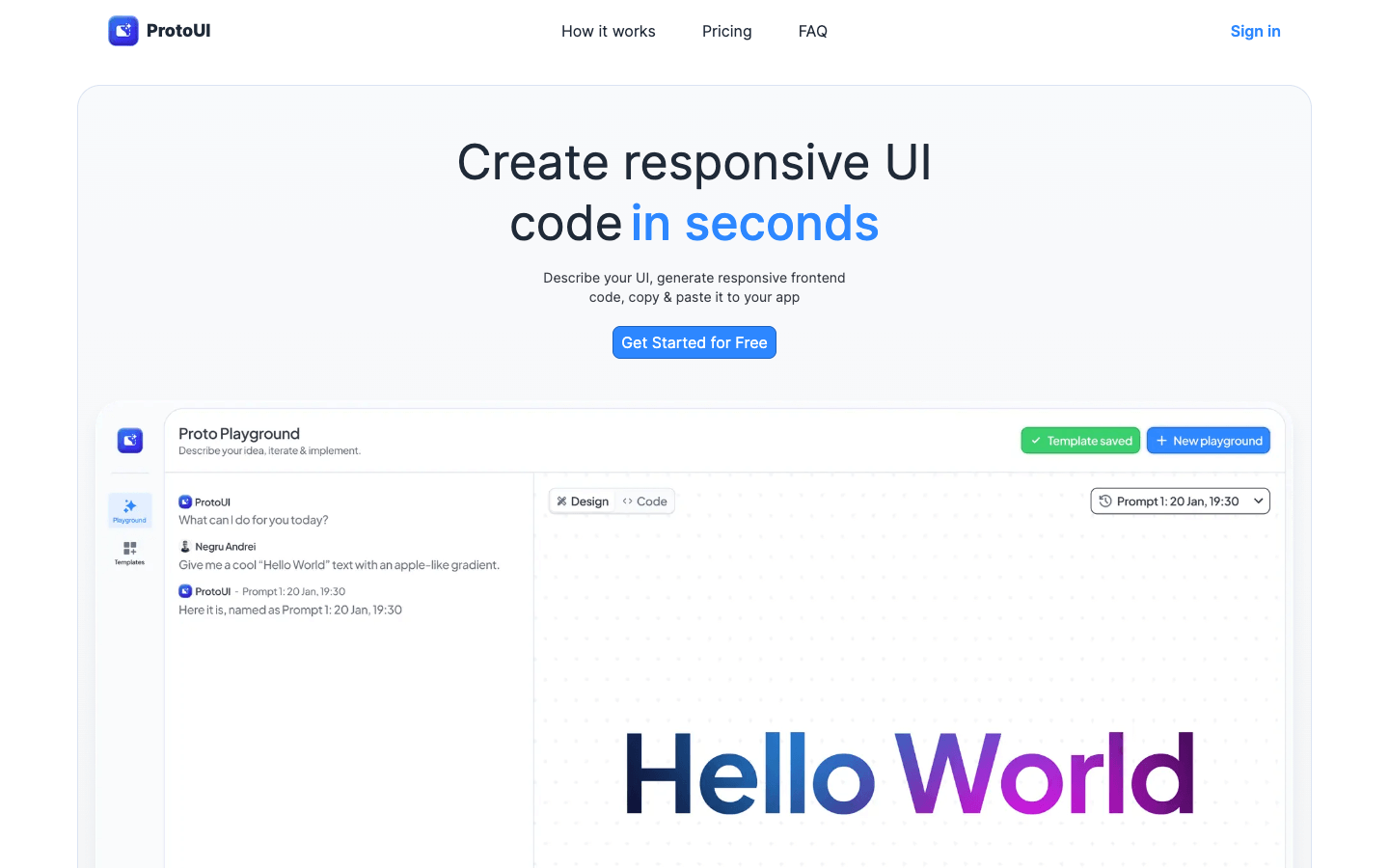The width and height of the screenshot is (1389, 868).
Task: Click the Code tab's brackets icon
Action: pyautogui.click(x=628, y=502)
